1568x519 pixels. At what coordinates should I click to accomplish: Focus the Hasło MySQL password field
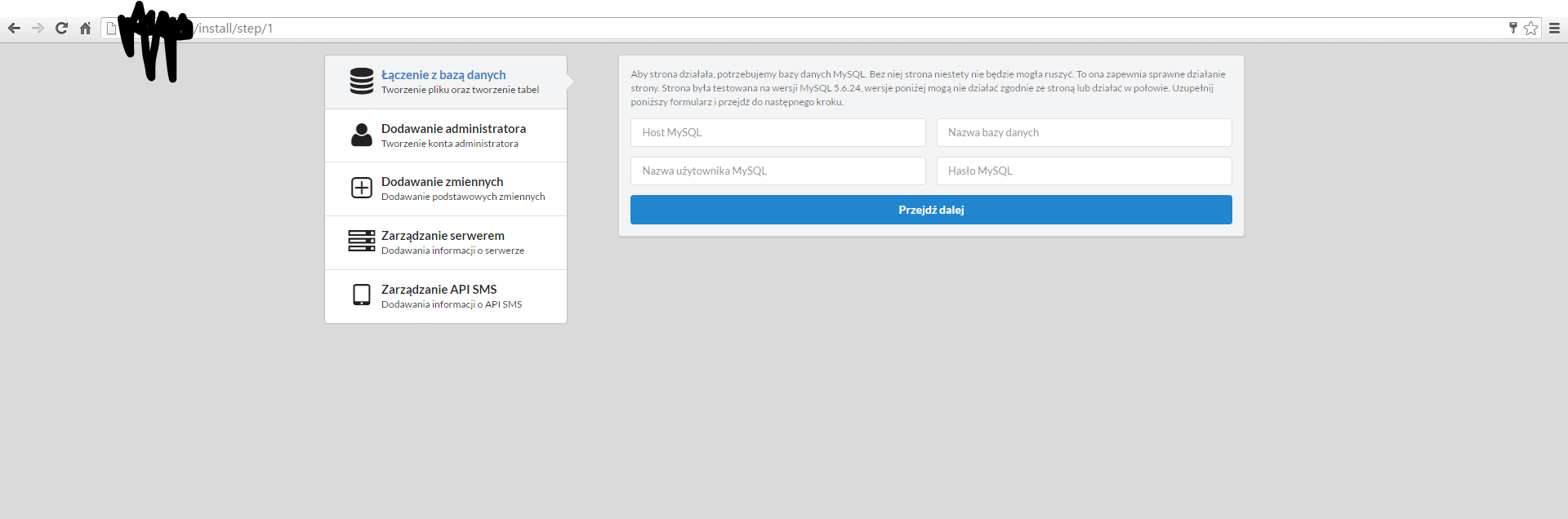[x=1084, y=171]
